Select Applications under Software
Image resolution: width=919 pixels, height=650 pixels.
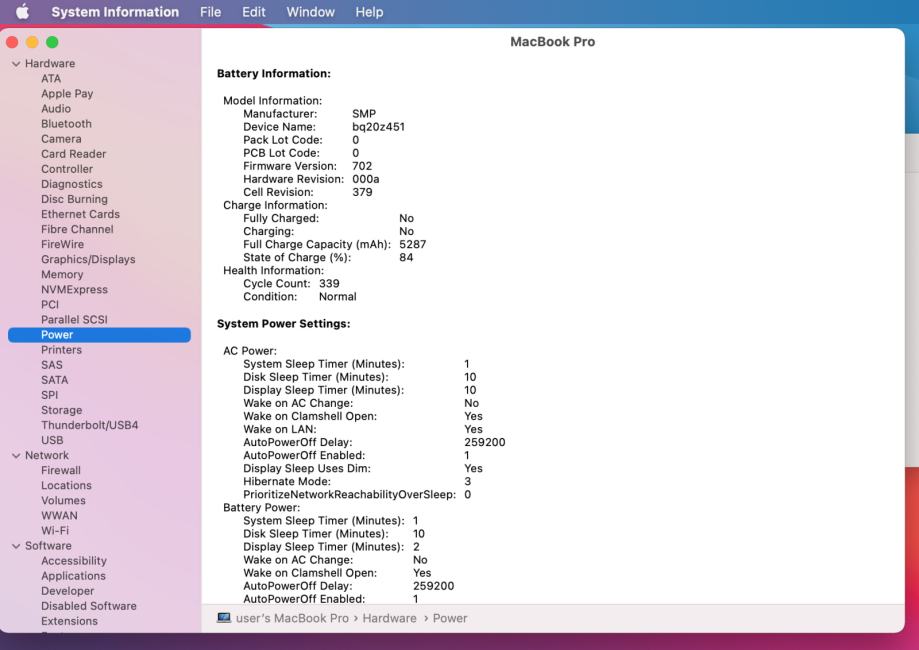click(73, 576)
